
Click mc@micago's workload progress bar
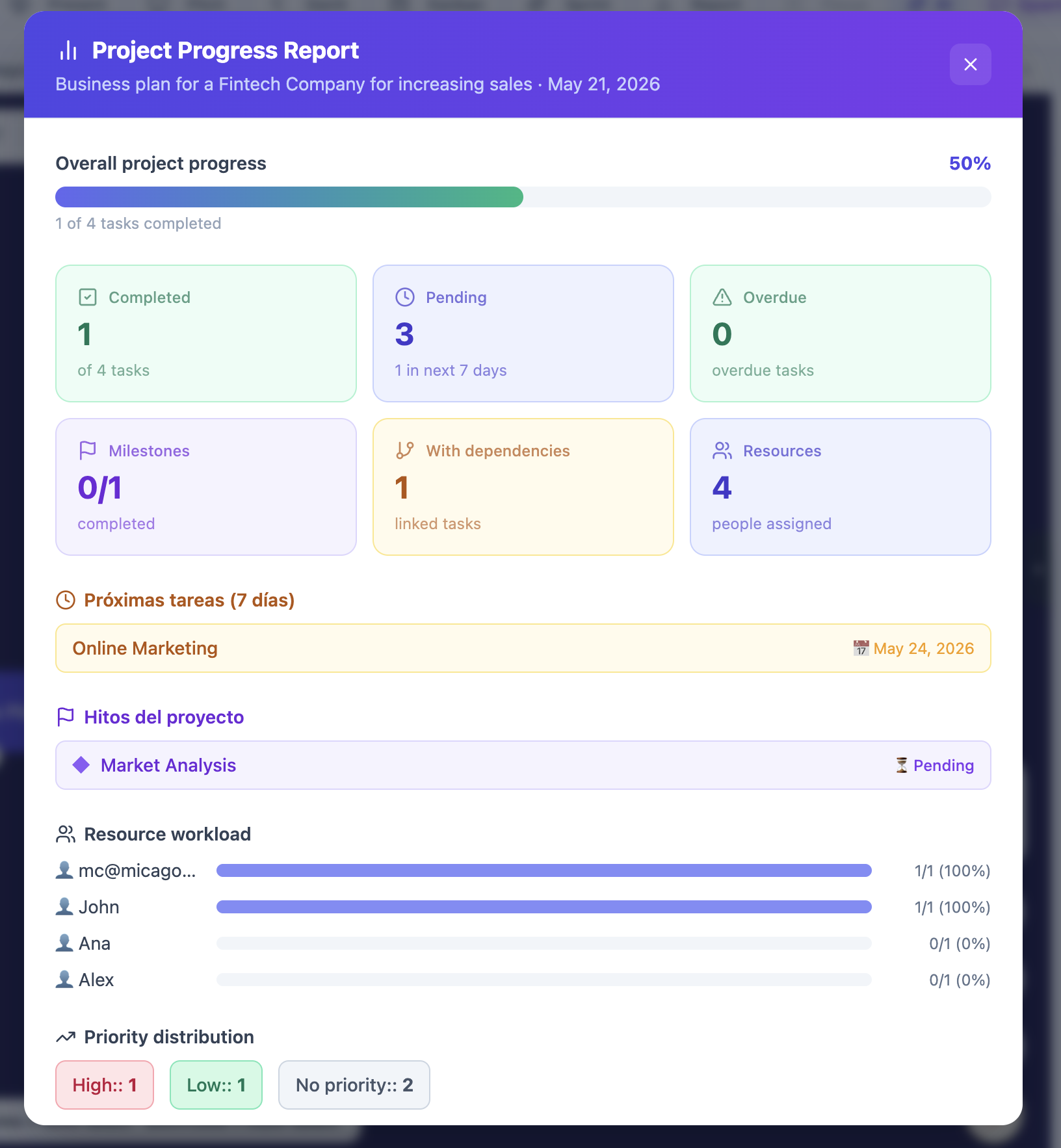click(544, 870)
